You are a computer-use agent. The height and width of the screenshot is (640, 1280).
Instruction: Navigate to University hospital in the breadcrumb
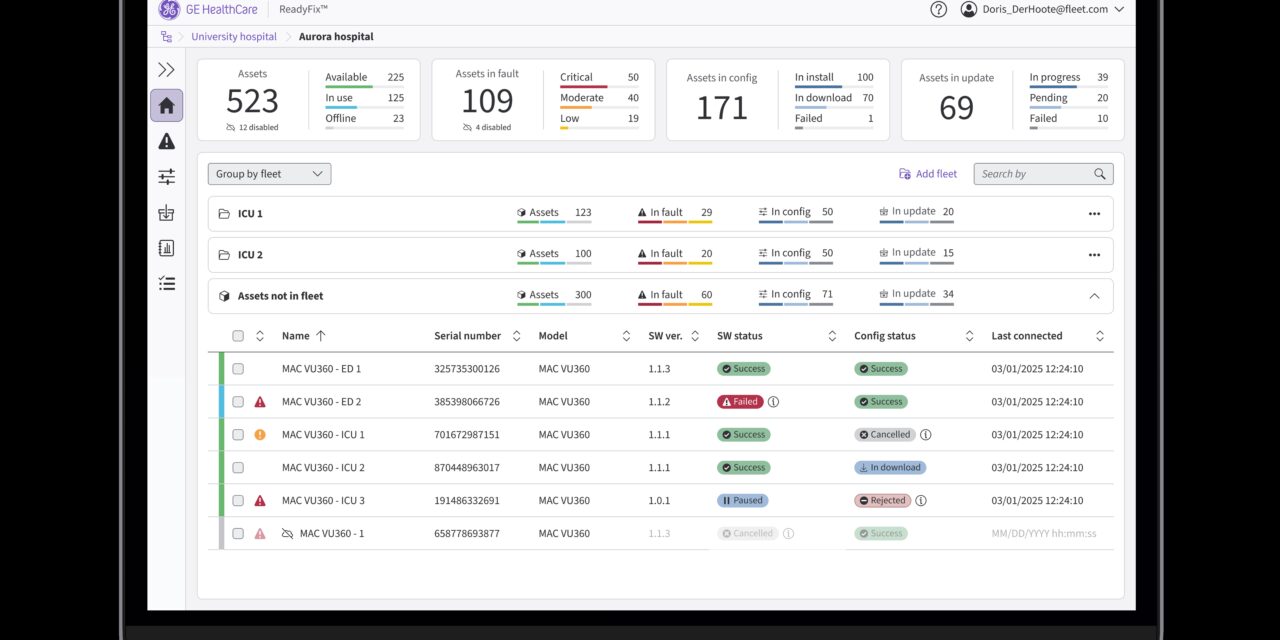pyautogui.click(x=233, y=35)
